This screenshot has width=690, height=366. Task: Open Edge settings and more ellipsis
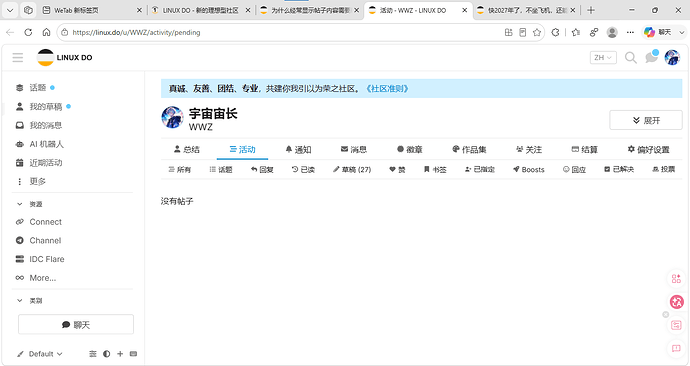point(630,32)
